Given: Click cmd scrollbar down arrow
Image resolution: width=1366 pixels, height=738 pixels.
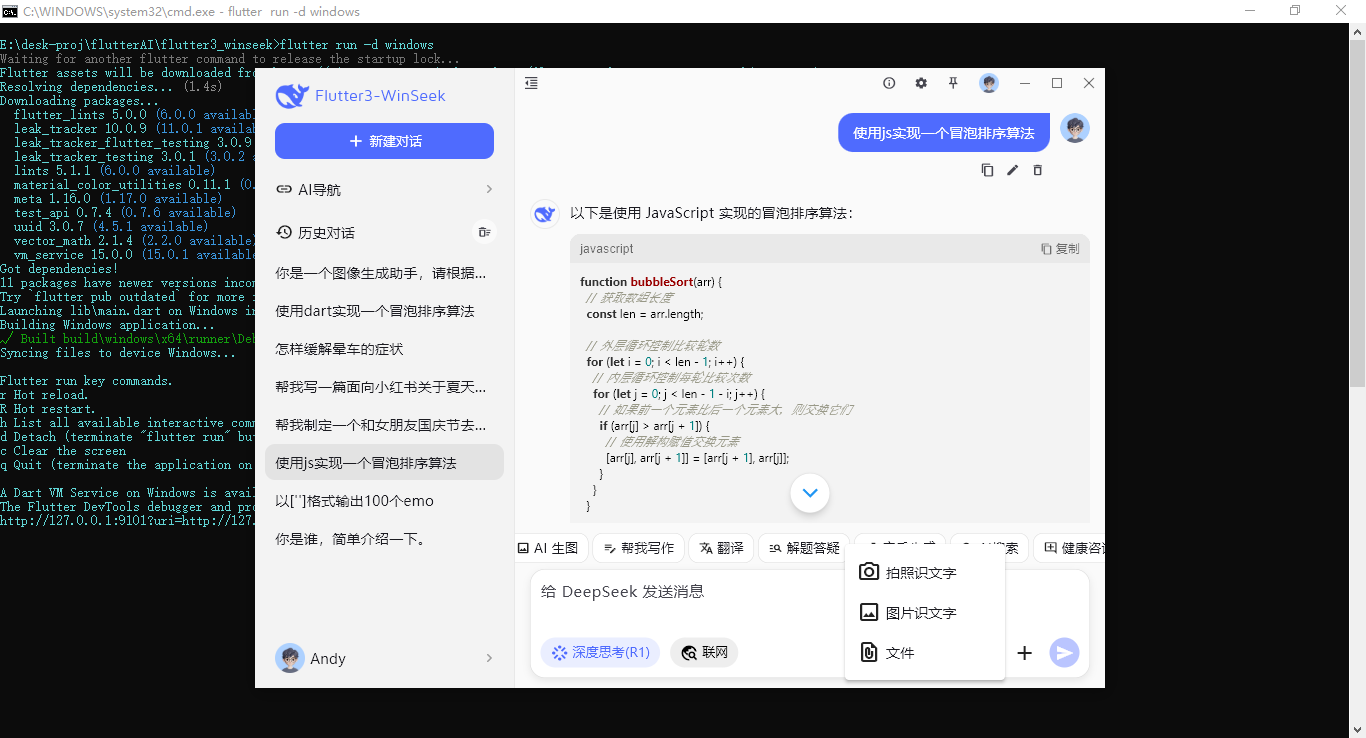Looking at the screenshot, I should [x=1357, y=729].
